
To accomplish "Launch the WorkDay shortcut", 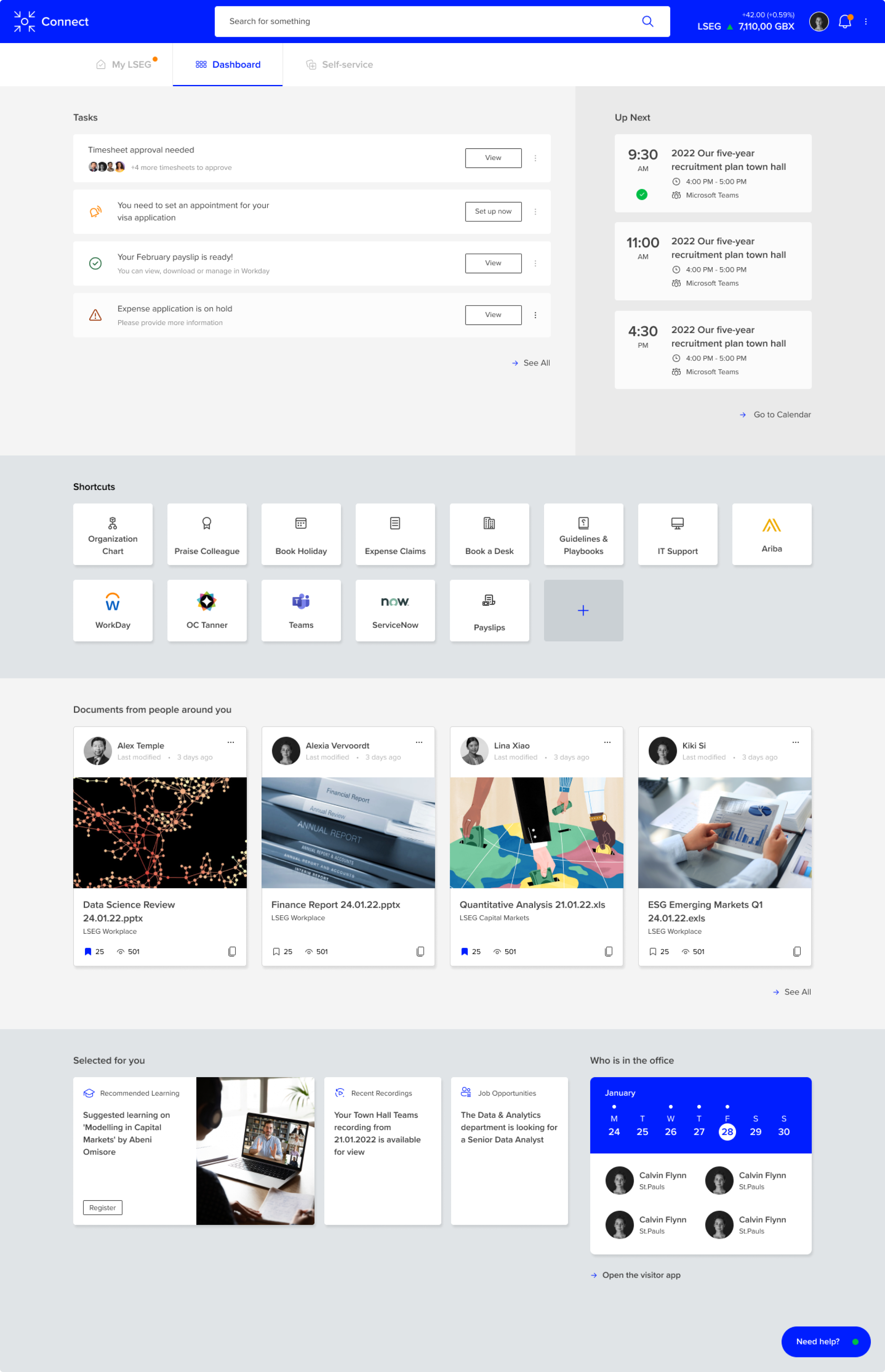I will [x=113, y=610].
